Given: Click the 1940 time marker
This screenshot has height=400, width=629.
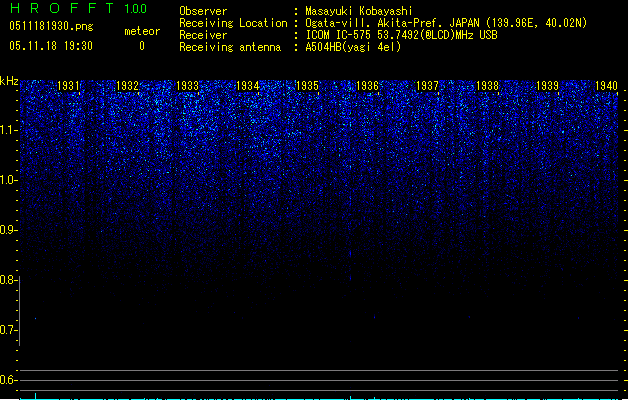Looking at the screenshot, I should [607, 86].
